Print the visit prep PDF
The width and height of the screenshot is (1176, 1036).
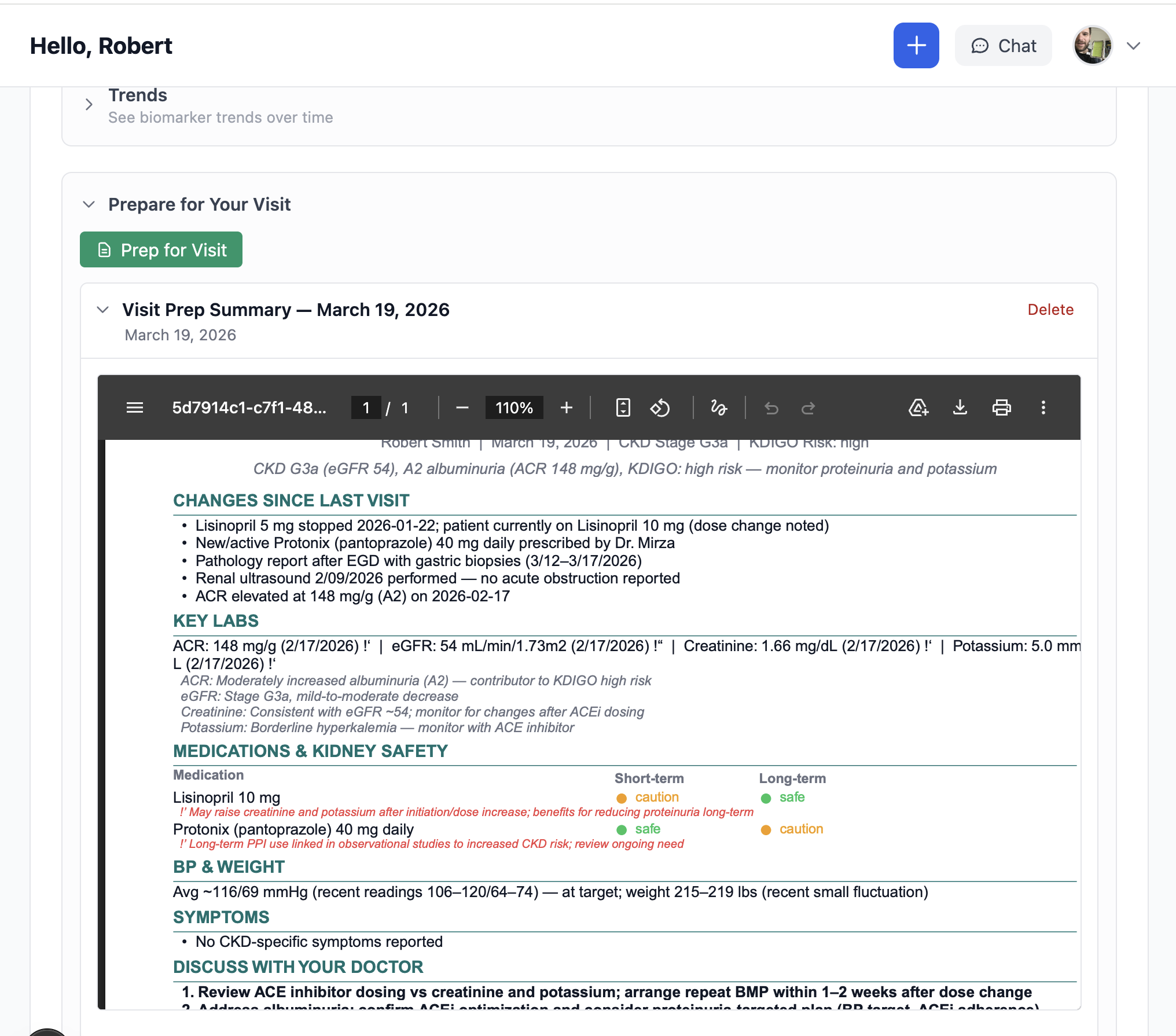tap(1001, 408)
